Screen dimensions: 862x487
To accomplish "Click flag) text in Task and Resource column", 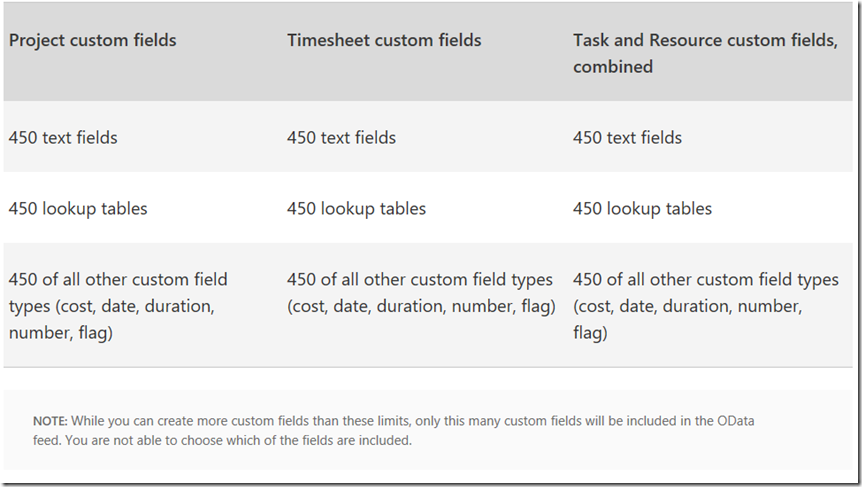I will coord(590,333).
